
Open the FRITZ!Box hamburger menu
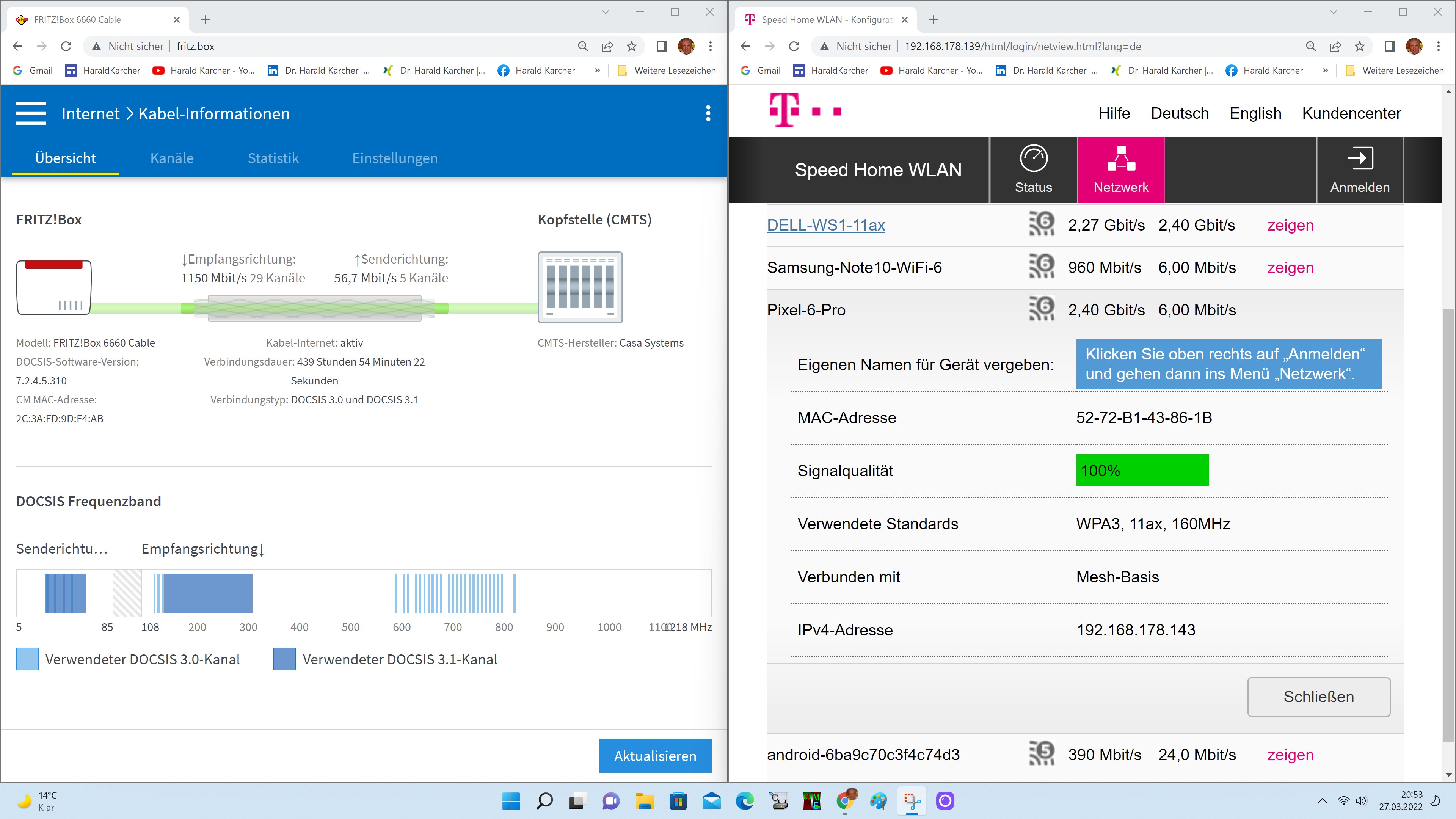point(31,114)
